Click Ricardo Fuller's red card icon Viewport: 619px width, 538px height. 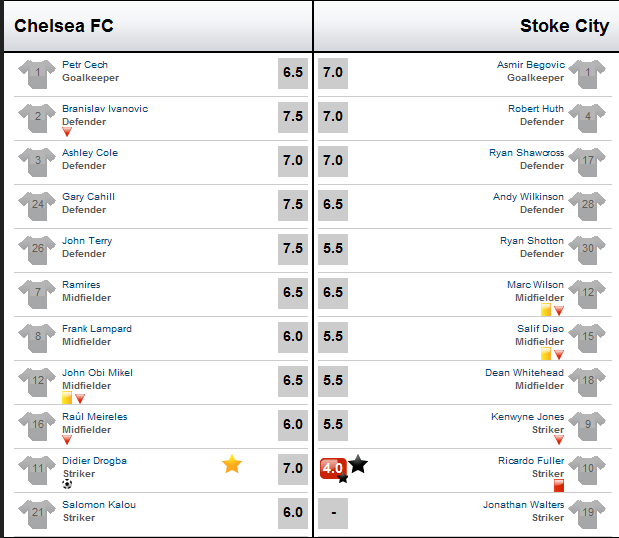[x=559, y=485]
